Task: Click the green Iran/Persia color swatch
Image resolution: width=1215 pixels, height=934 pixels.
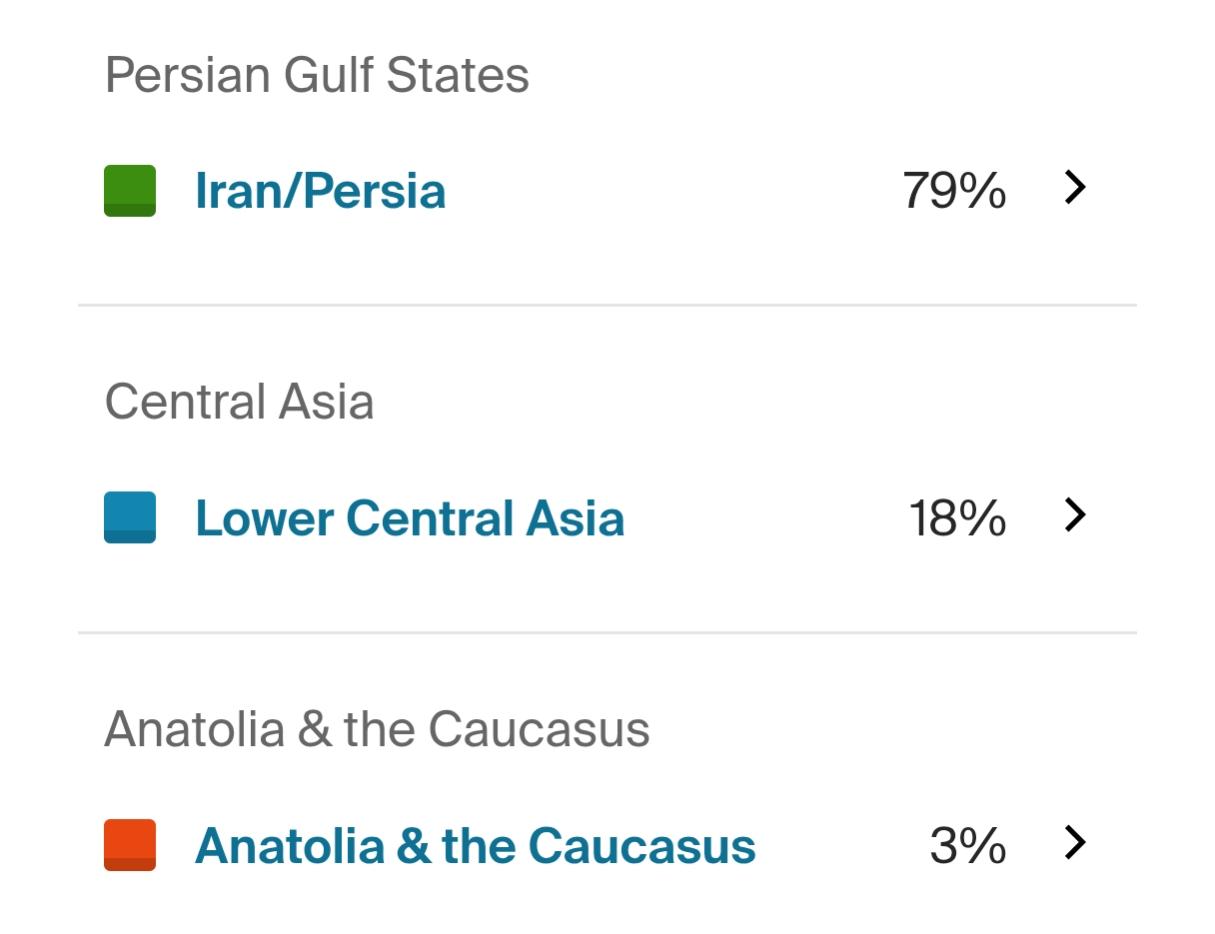Action: click(x=130, y=191)
